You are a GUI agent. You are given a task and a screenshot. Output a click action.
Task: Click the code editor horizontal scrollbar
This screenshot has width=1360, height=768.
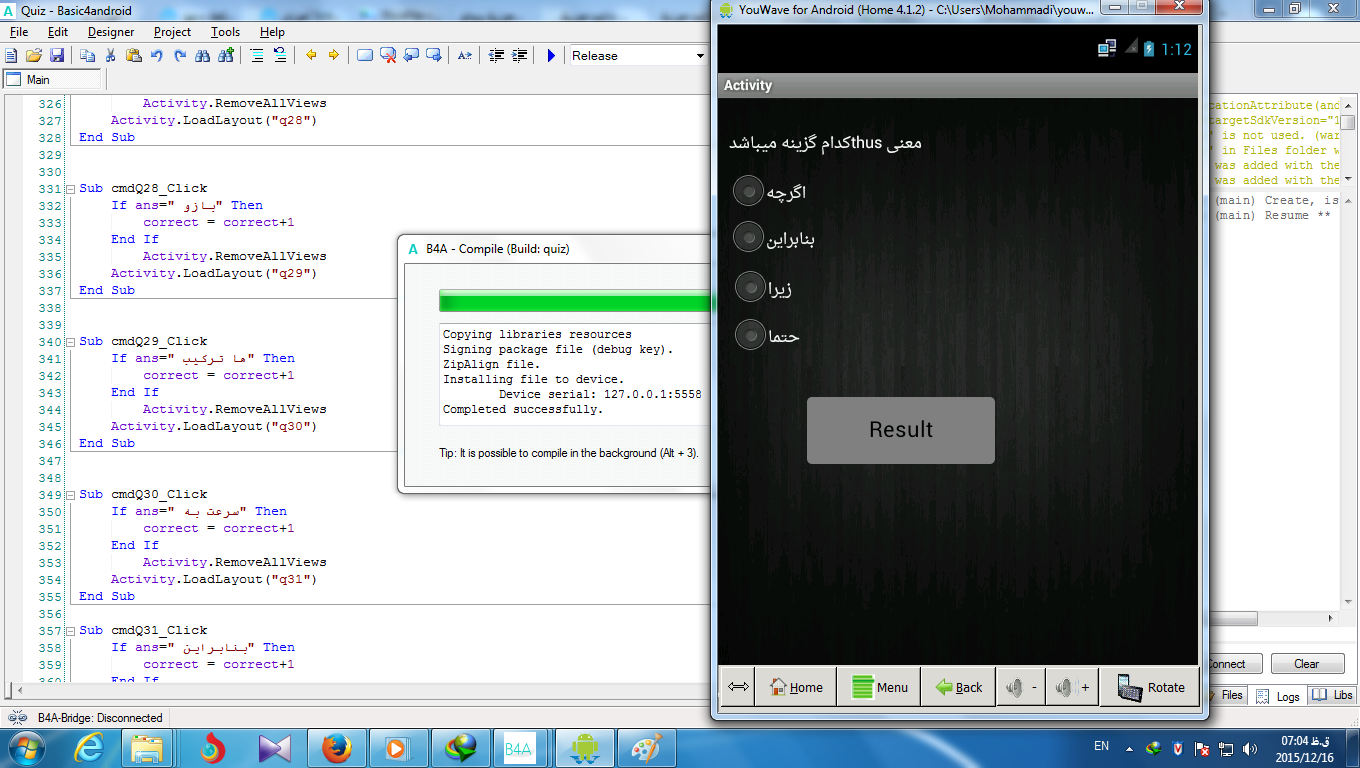click(360, 690)
